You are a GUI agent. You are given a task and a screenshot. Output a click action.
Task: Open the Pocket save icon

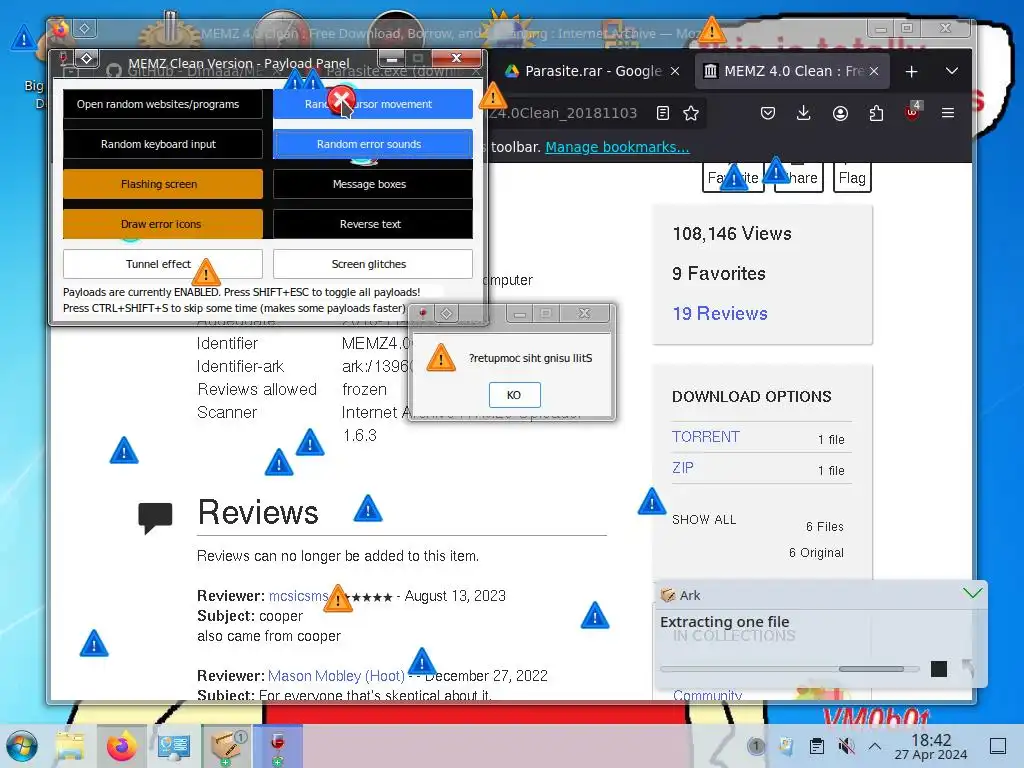coord(768,113)
